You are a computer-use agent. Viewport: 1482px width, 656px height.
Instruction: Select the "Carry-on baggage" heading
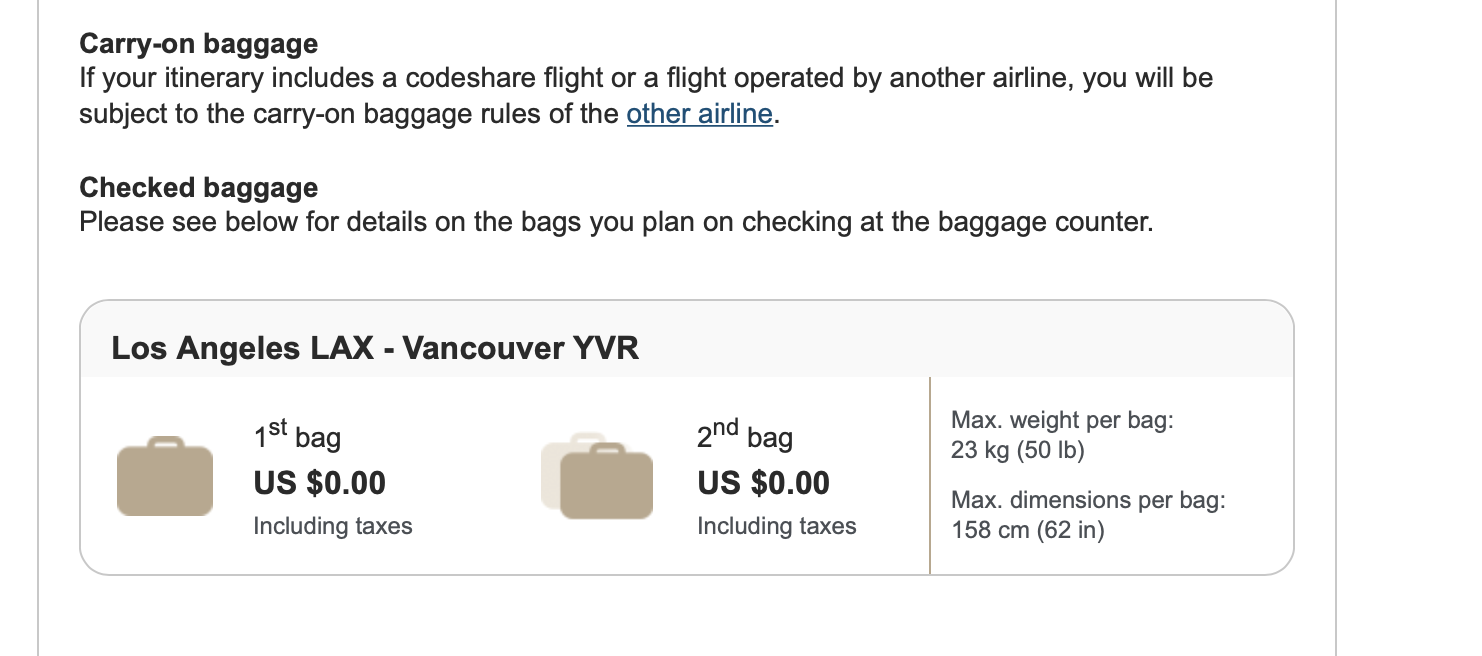pos(199,44)
